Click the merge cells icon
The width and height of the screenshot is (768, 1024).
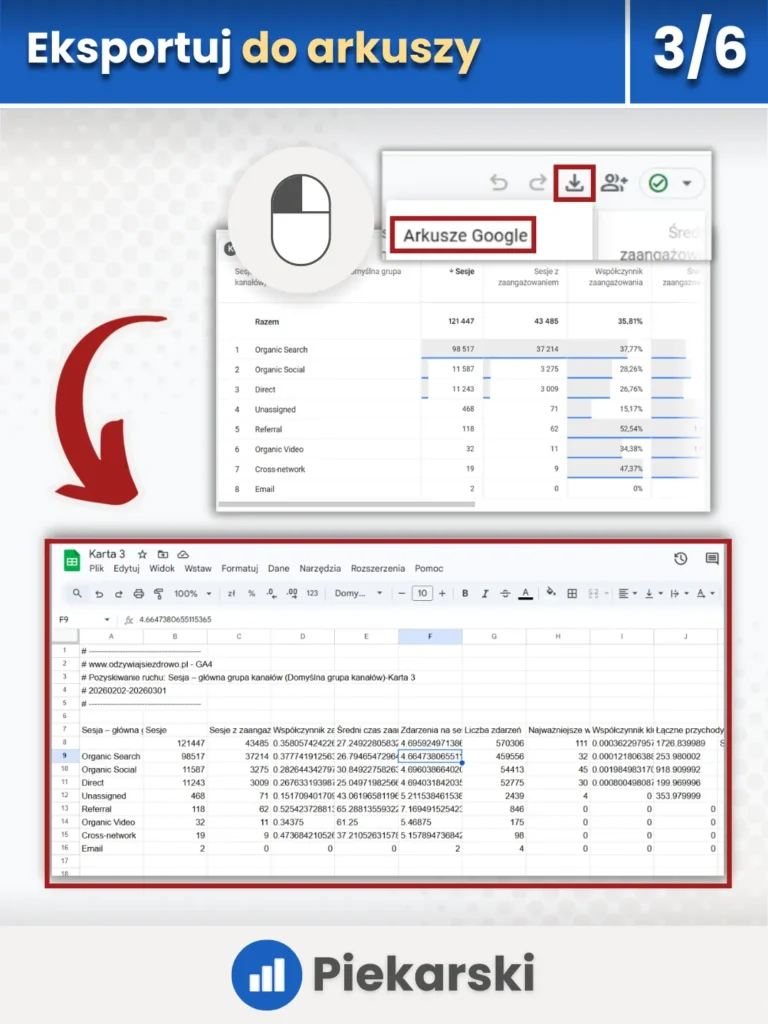[593, 594]
